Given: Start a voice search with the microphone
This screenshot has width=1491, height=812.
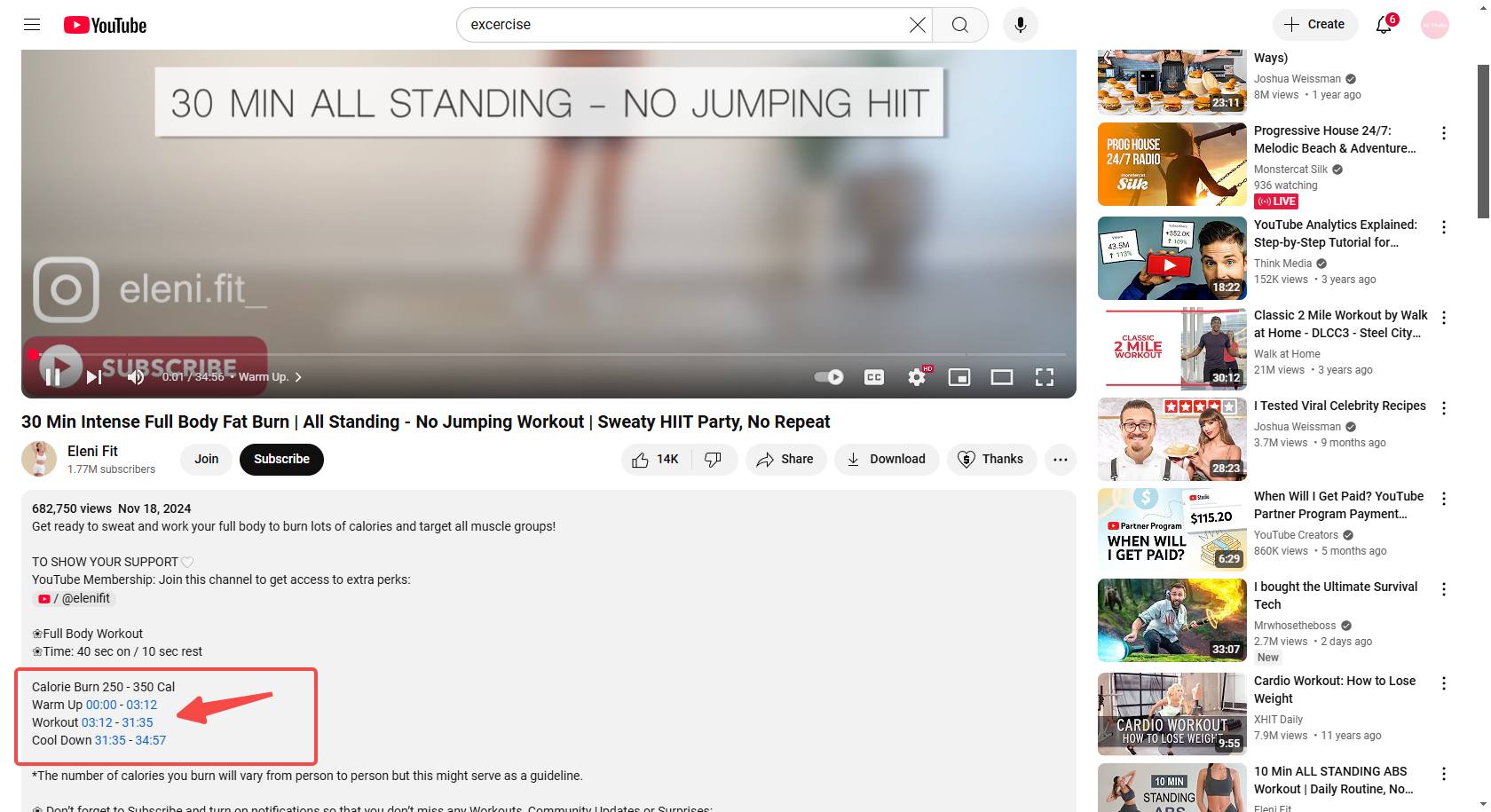Looking at the screenshot, I should (1020, 25).
